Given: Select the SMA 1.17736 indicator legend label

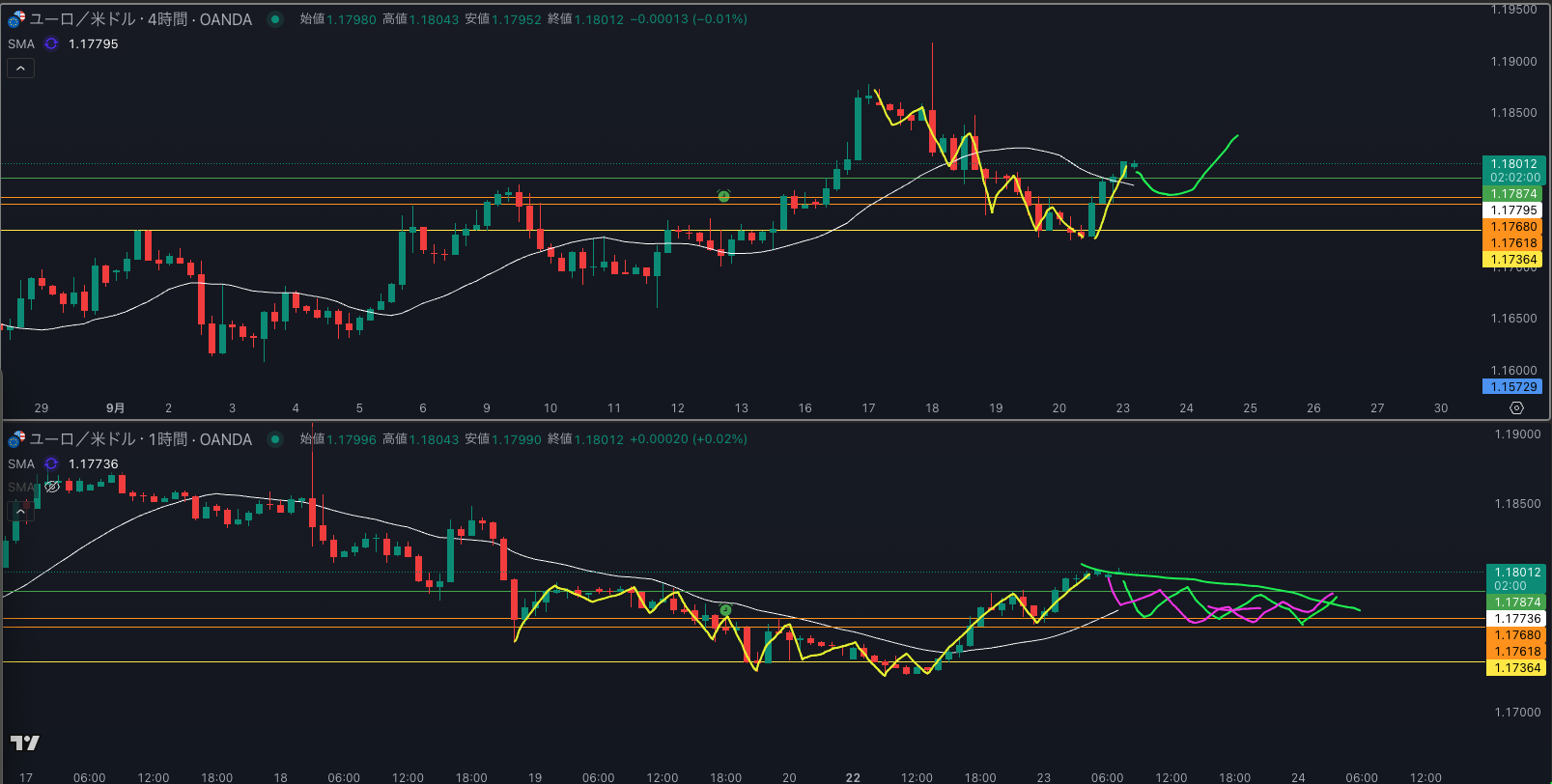Looking at the screenshot, I should [x=21, y=464].
